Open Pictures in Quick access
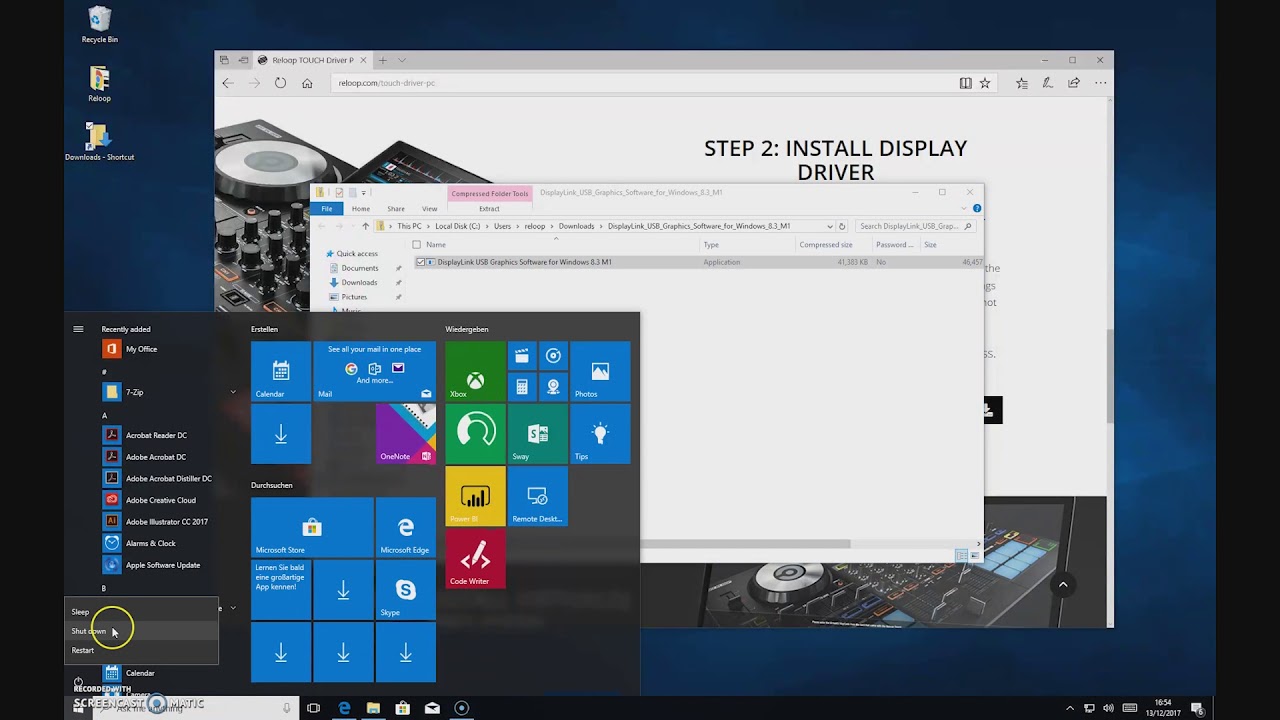The height and width of the screenshot is (720, 1280). pos(354,297)
